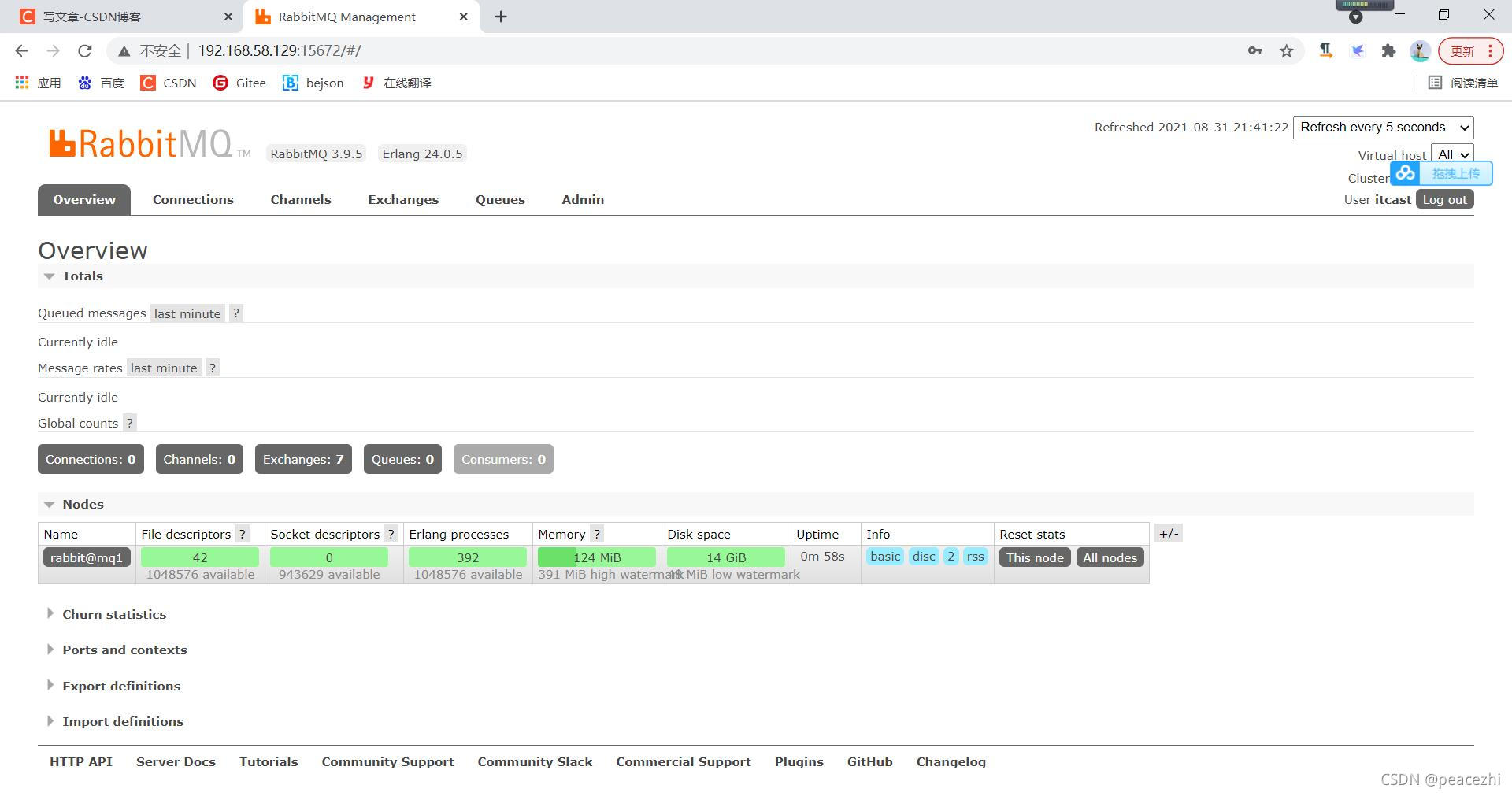Close the RabbitMQ Management tab
Image resolution: width=1512 pixels, height=796 pixels.
464,17
